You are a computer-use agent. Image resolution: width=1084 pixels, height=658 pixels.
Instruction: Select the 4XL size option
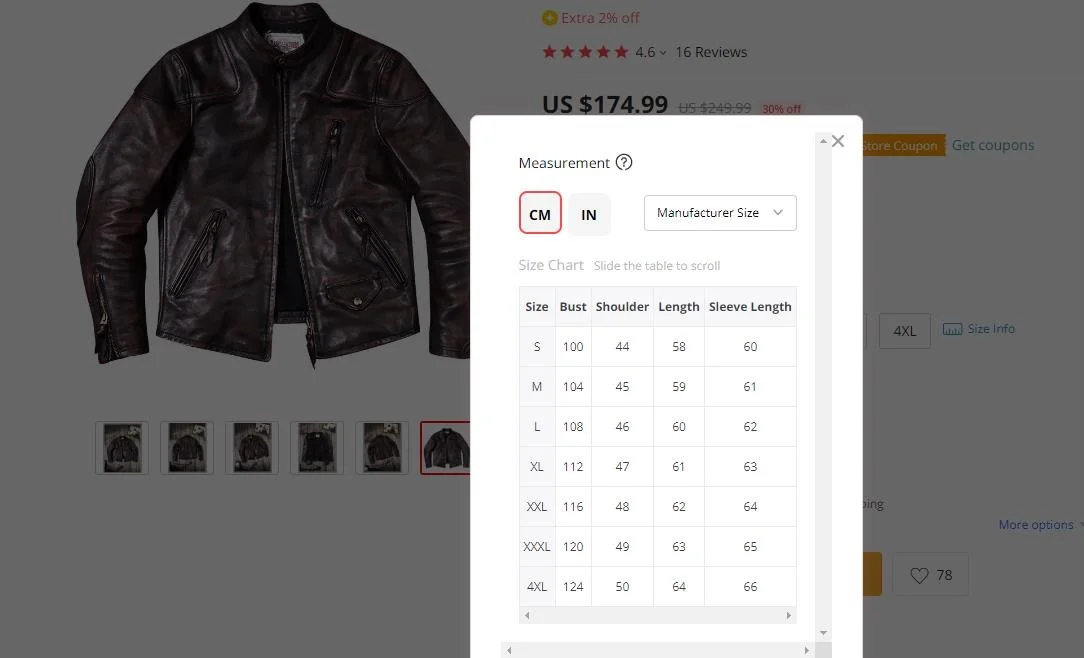[904, 331]
